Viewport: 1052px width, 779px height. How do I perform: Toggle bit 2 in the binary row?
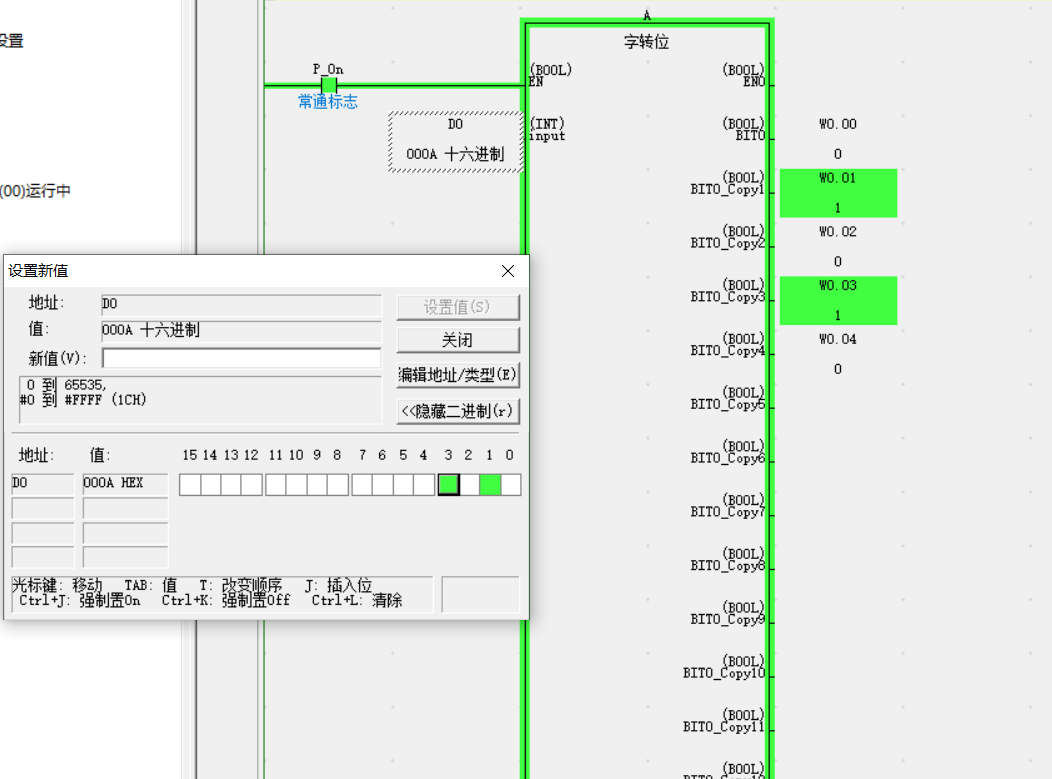tap(469, 485)
